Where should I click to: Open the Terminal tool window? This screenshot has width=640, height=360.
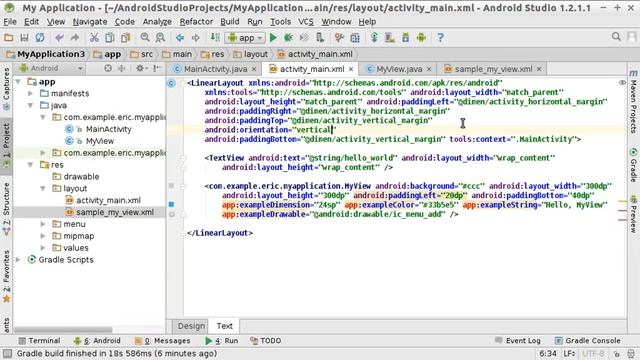click(40, 340)
